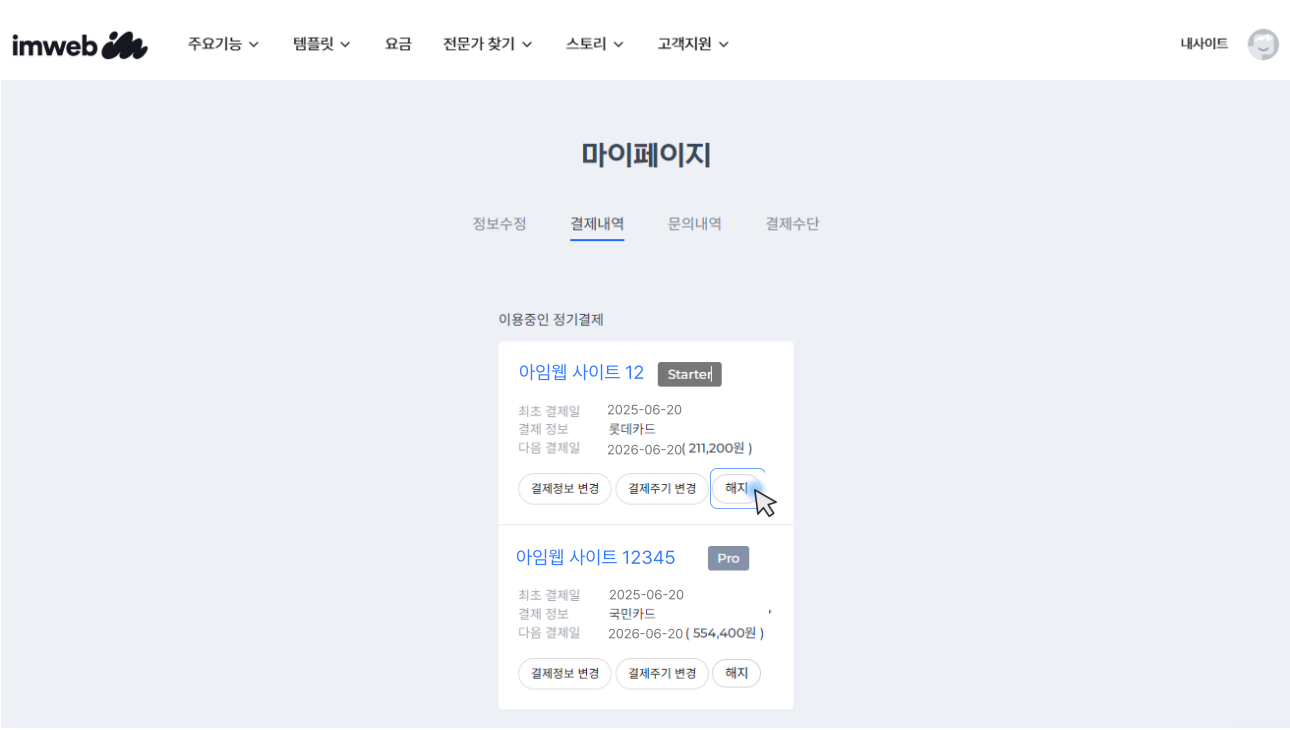This screenshot has width=1290, height=730.
Task: Click the Pro plan badge
Action: 728,558
